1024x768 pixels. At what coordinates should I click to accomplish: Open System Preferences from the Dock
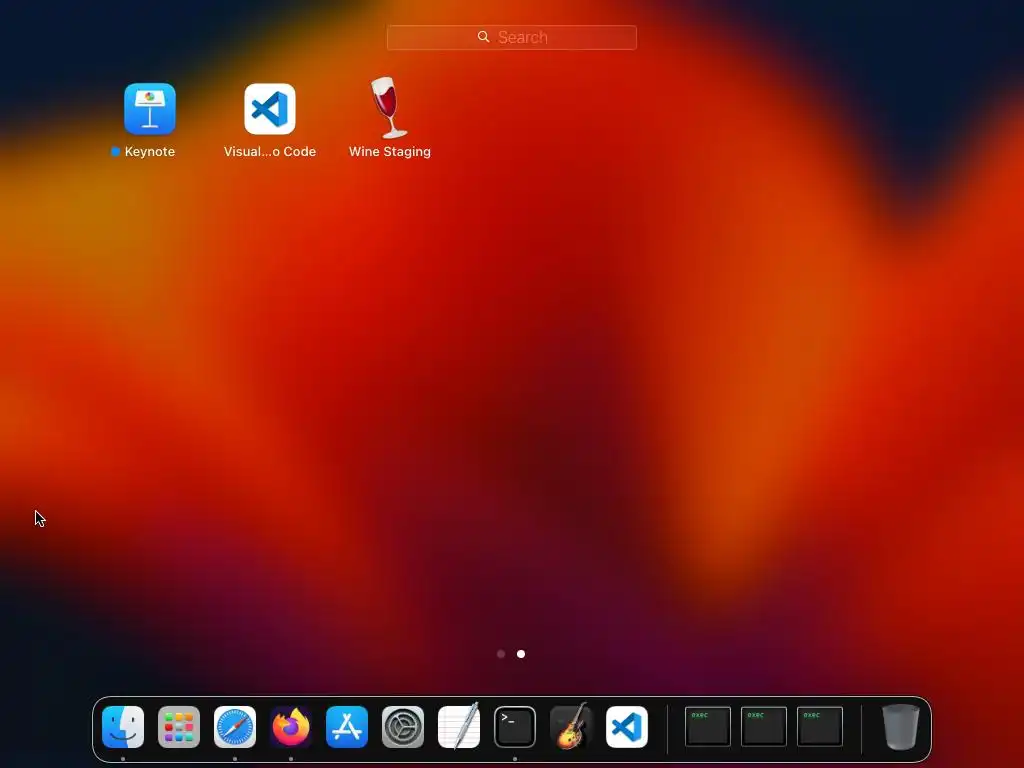[403, 727]
